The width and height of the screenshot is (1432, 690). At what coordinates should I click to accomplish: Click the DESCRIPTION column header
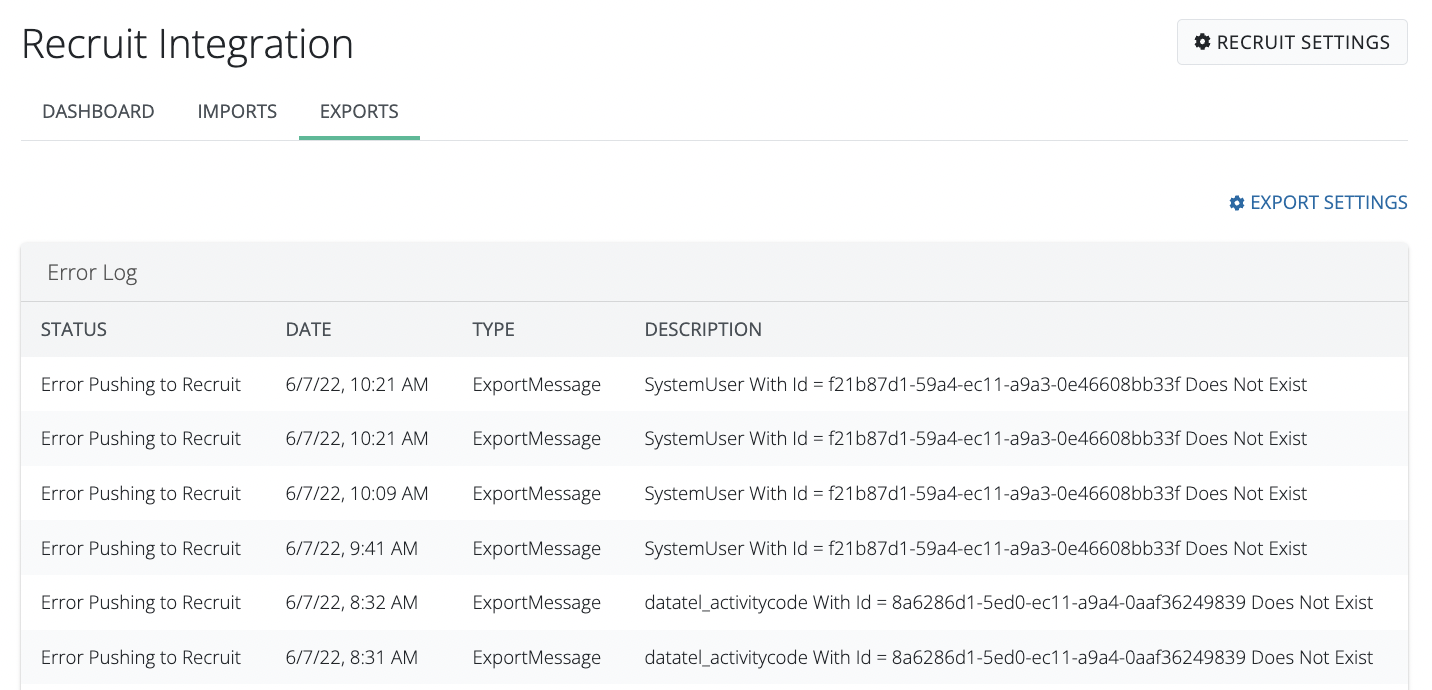703,329
